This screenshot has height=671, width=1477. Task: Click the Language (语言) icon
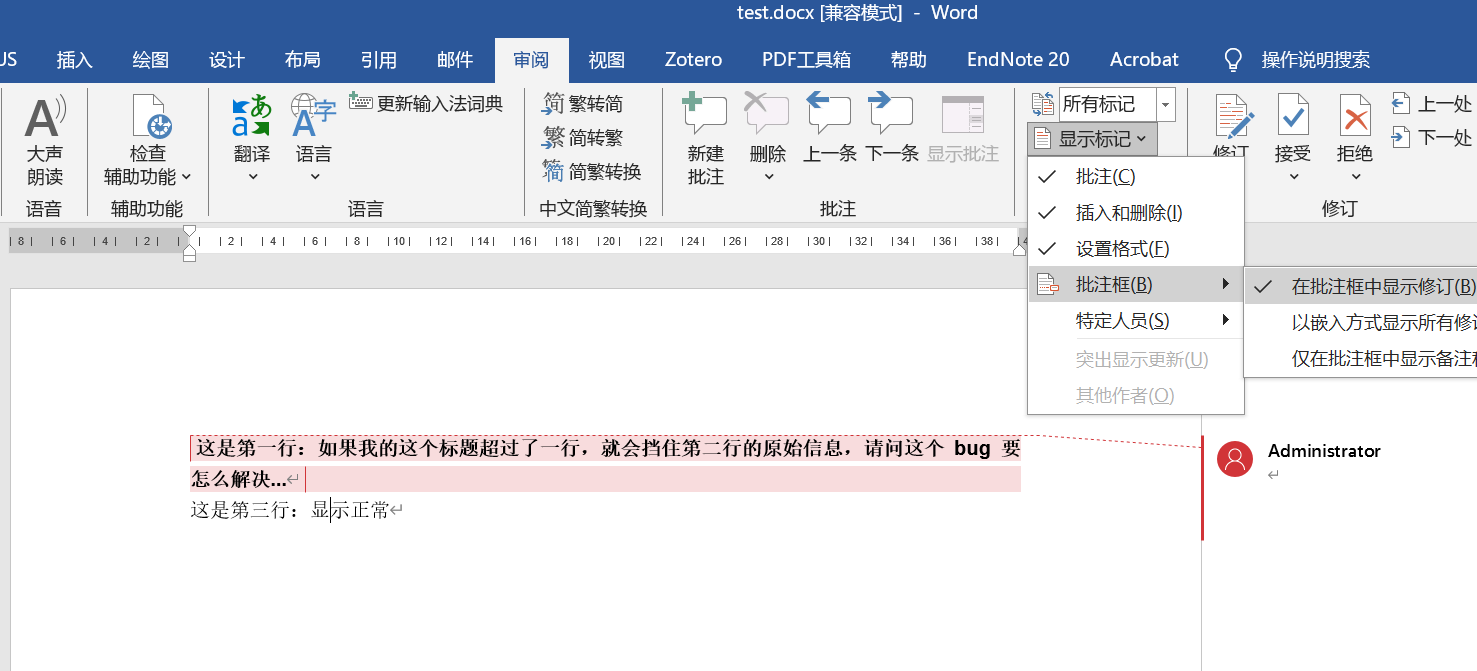pyautogui.click(x=313, y=116)
